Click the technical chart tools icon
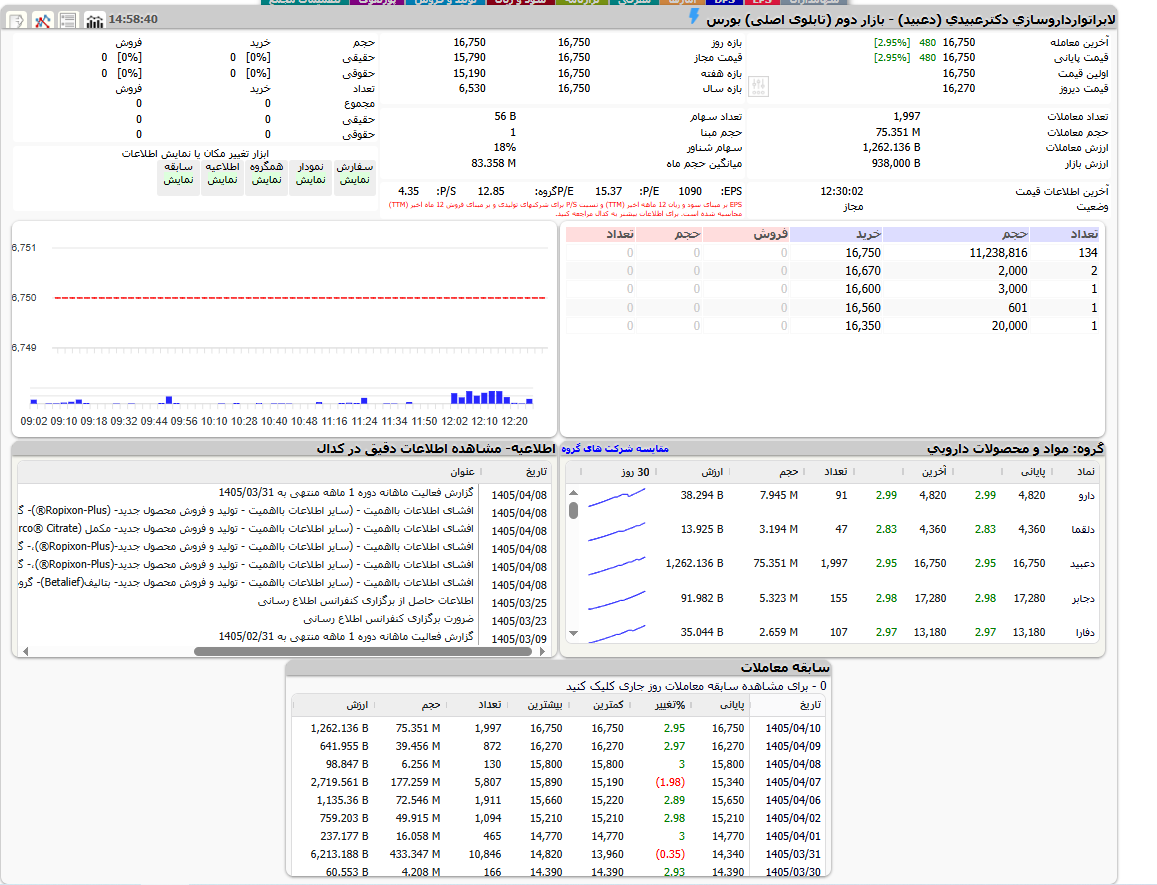Screen dimensions: 1157x885 [x=43, y=21]
